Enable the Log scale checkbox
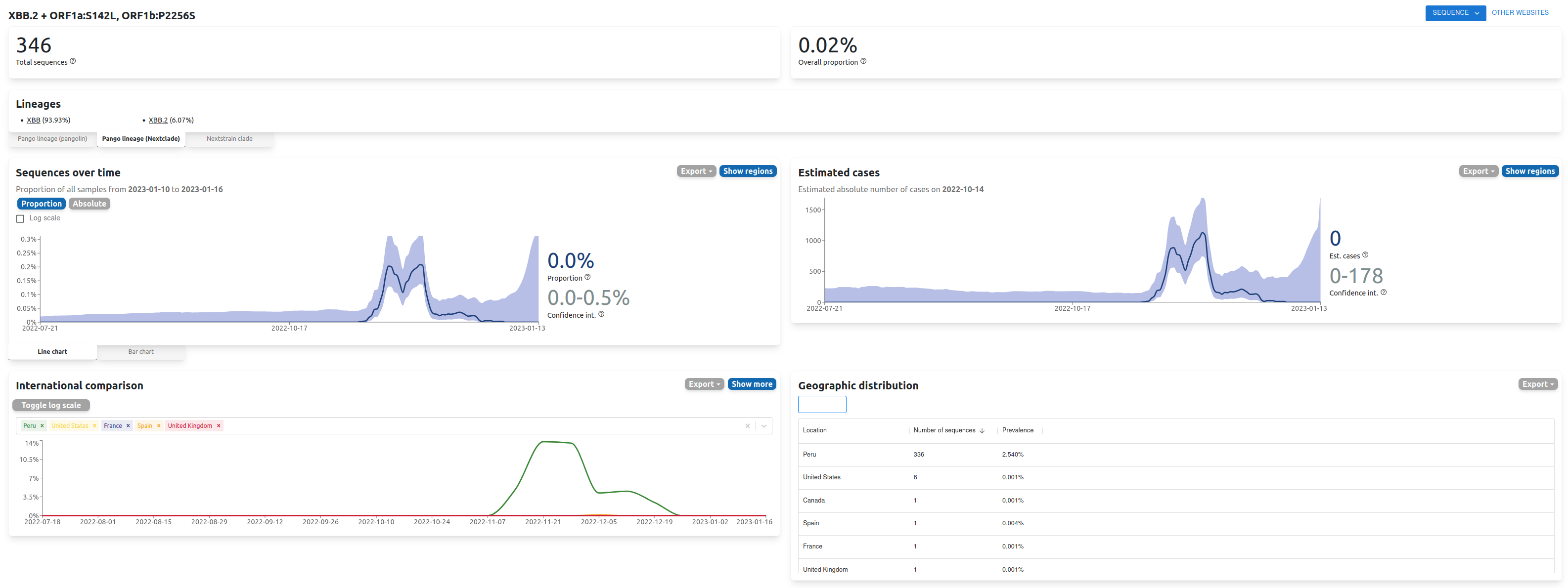This screenshot has width=1568, height=588. (x=20, y=218)
